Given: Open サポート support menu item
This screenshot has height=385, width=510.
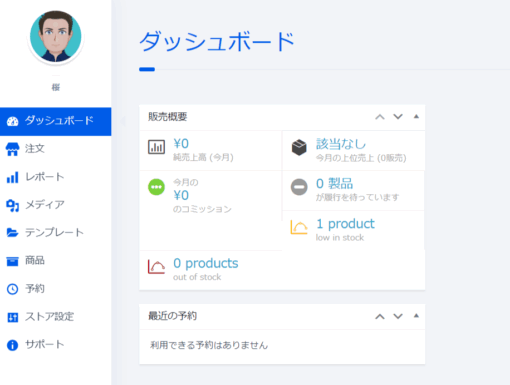Looking at the screenshot, I should pyautogui.click(x=56, y=345).
